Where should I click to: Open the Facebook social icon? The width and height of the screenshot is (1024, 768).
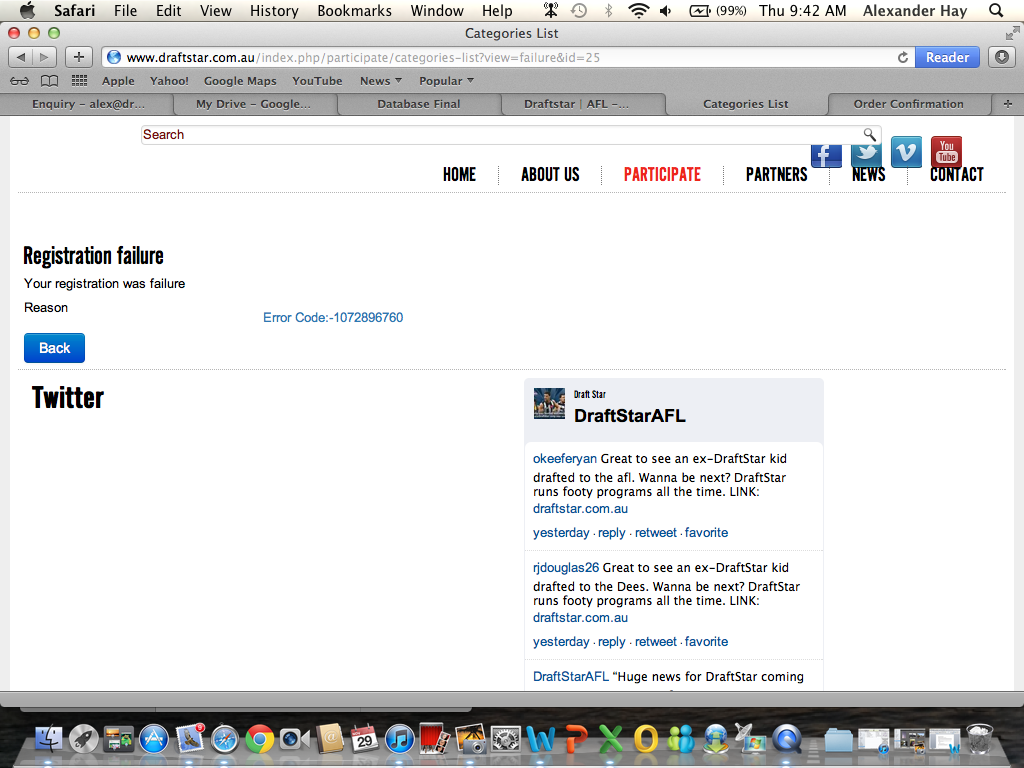(x=826, y=153)
